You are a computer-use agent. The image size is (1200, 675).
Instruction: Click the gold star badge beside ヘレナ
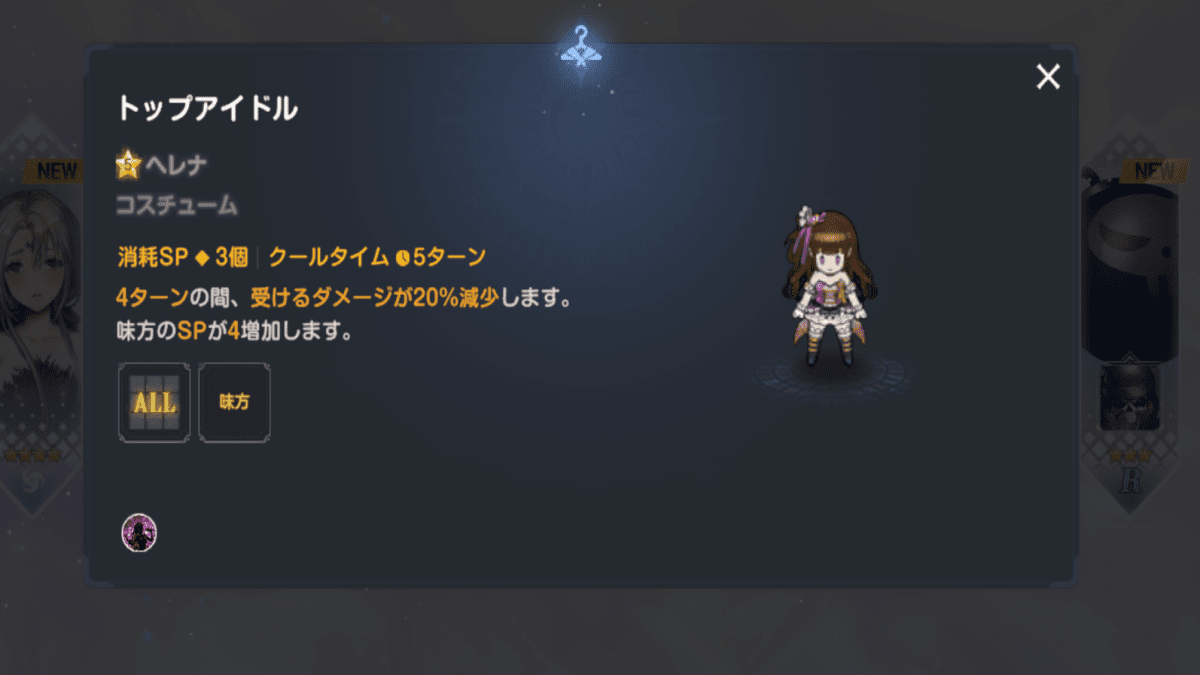point(128,164)
